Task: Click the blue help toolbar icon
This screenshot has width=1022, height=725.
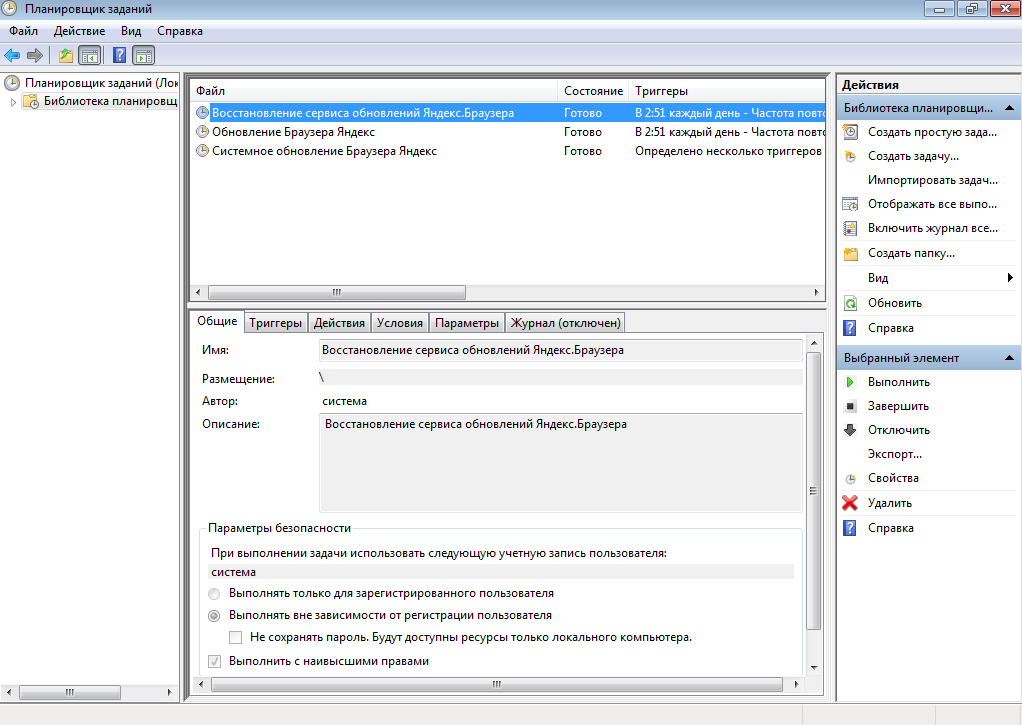Action: [119, 55]
